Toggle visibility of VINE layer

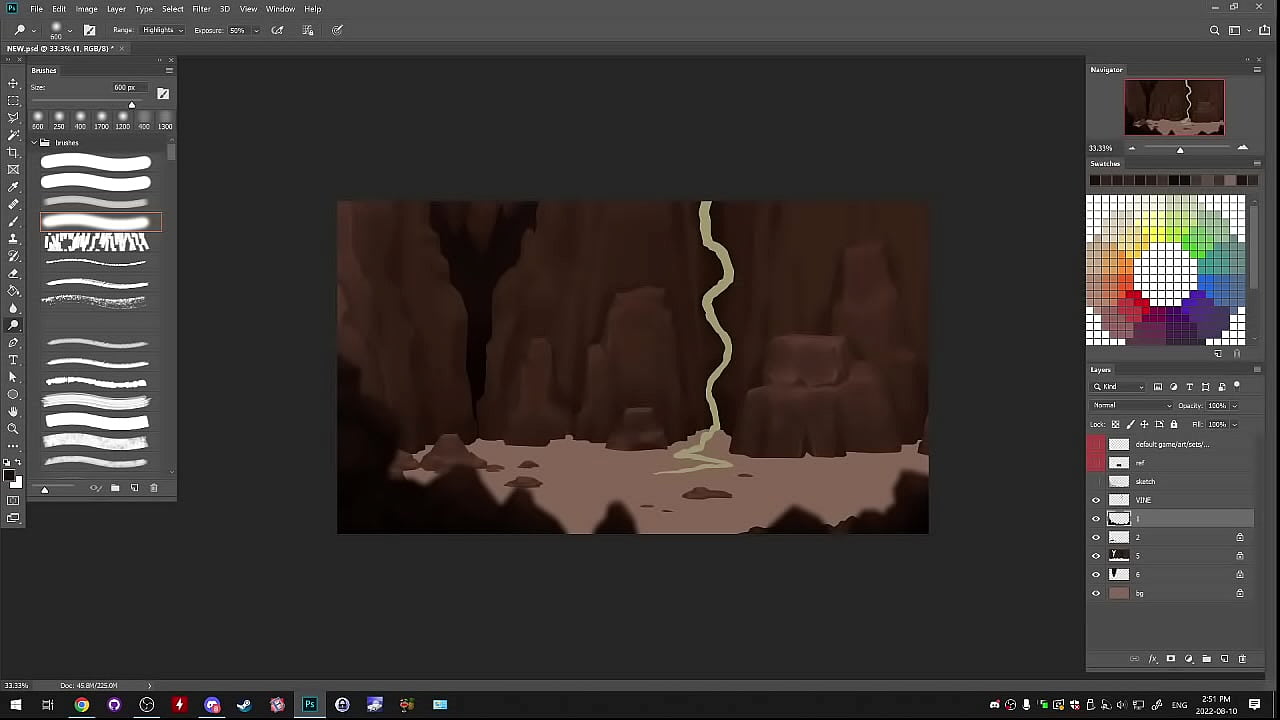[1096, 500]
